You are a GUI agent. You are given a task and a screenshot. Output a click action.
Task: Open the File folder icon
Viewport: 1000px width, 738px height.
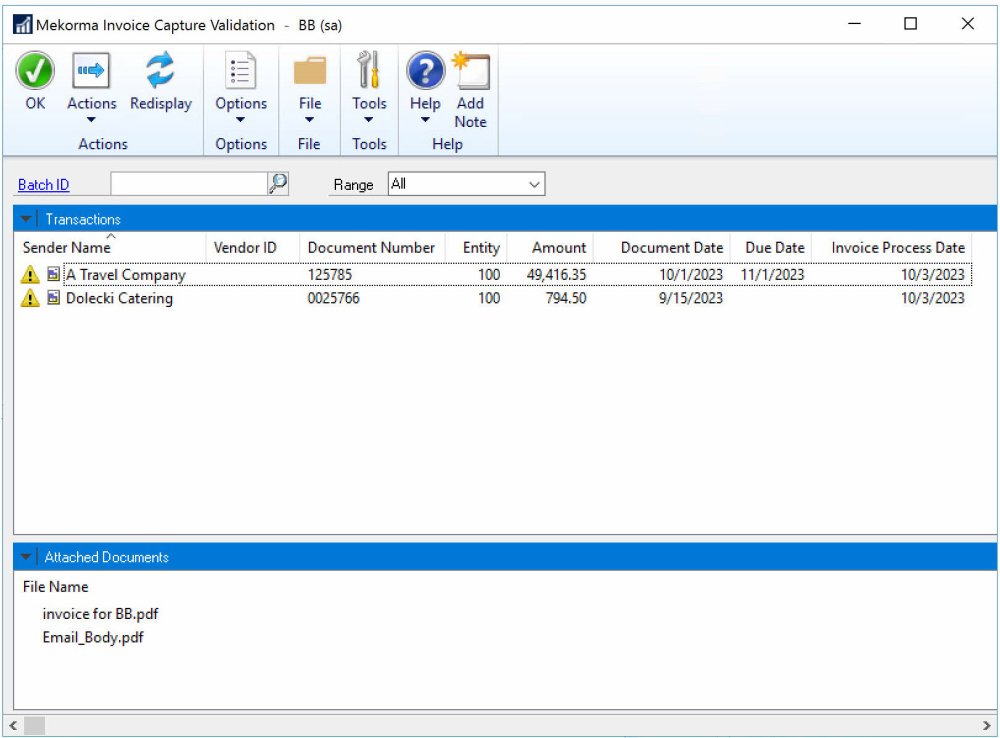[310, 70]
